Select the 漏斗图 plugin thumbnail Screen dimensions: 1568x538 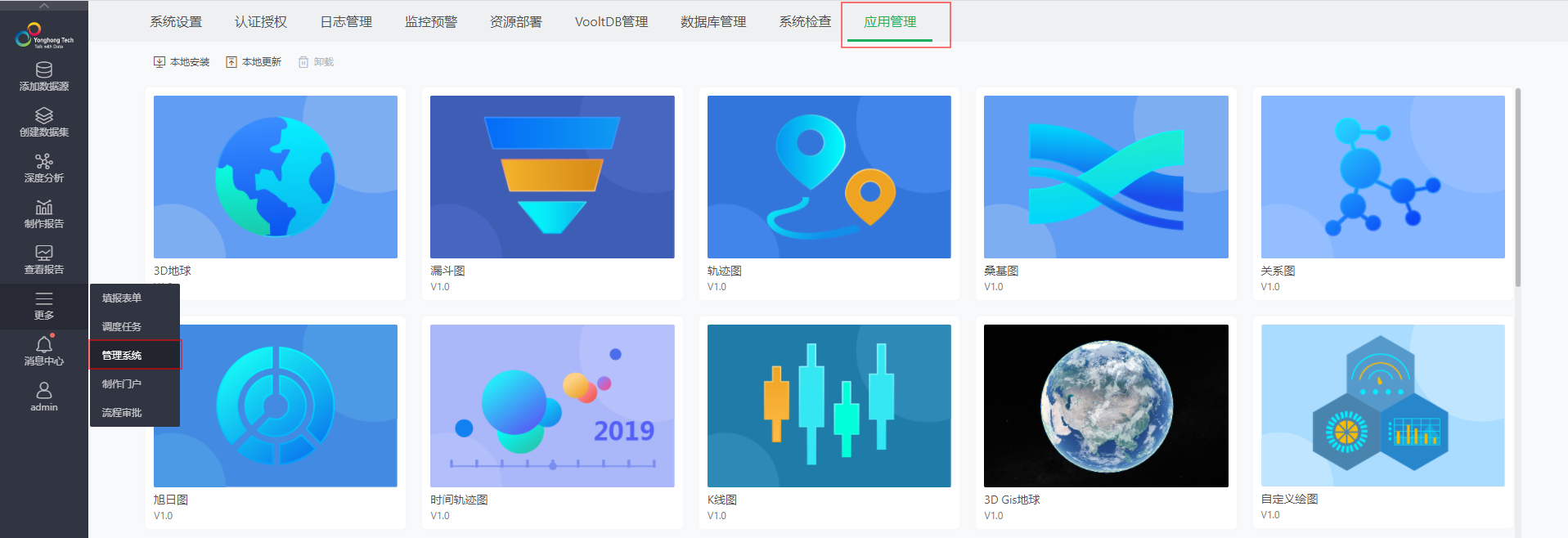click(x=552, y=177)
